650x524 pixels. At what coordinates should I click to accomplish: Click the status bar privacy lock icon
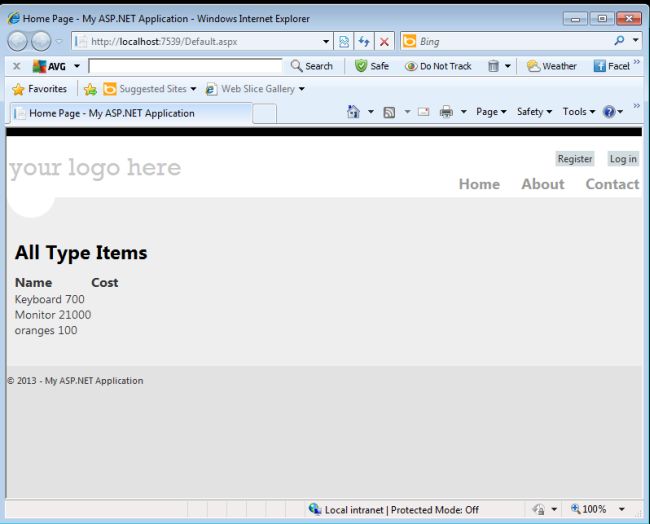tap(538, 509)
